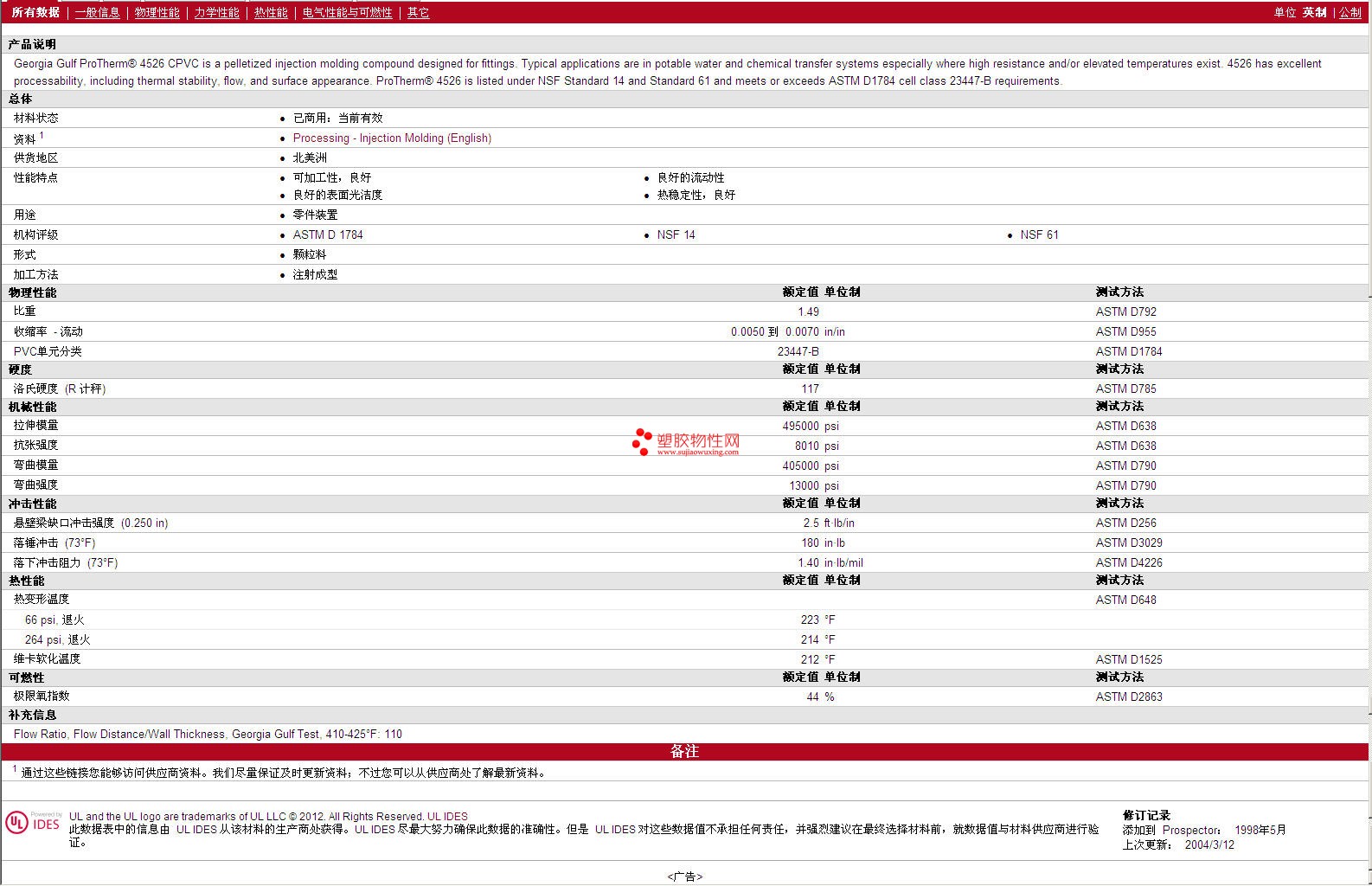Click ASTM D256 in 悬壁梁缺口冲击强度 row
This screenshot has width=1372, height=886.
[1125, 523]
